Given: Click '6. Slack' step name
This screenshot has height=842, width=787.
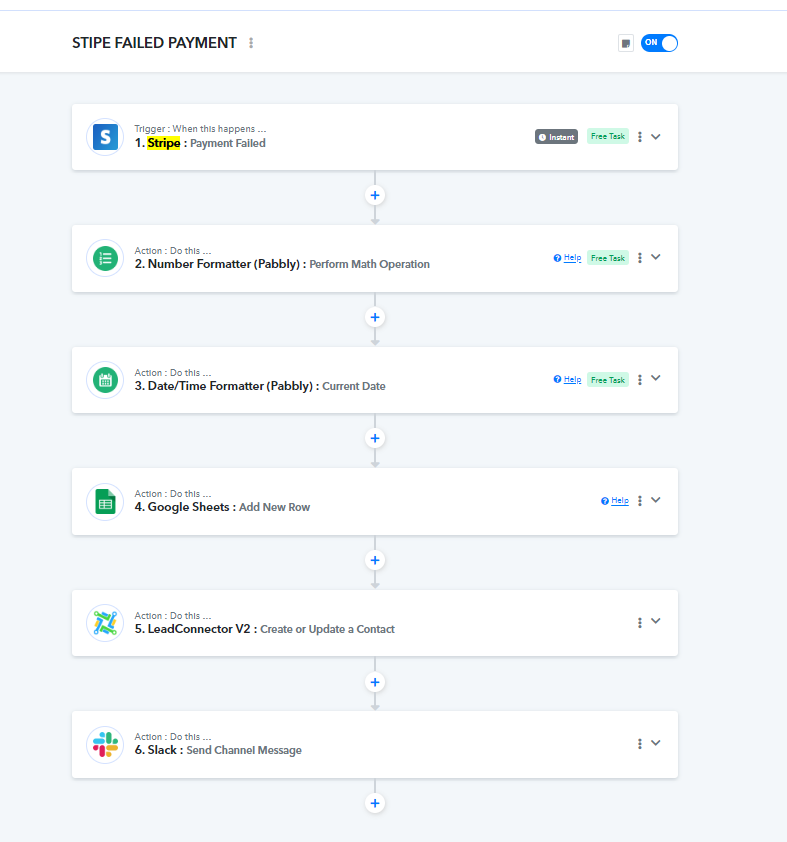Looking at the screenshot, I should click(156, 750).
